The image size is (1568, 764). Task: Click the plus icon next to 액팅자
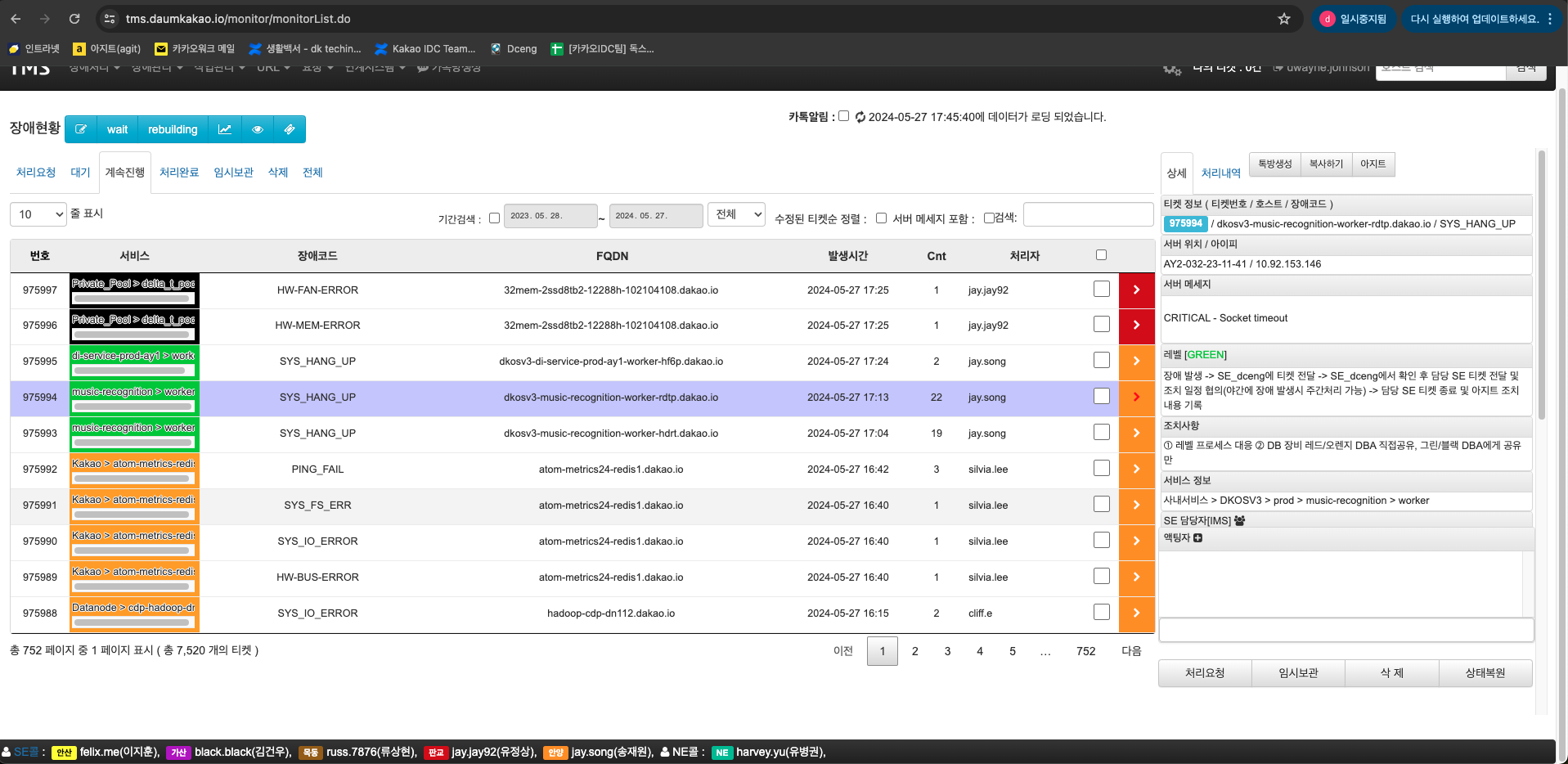(1197, 538)
